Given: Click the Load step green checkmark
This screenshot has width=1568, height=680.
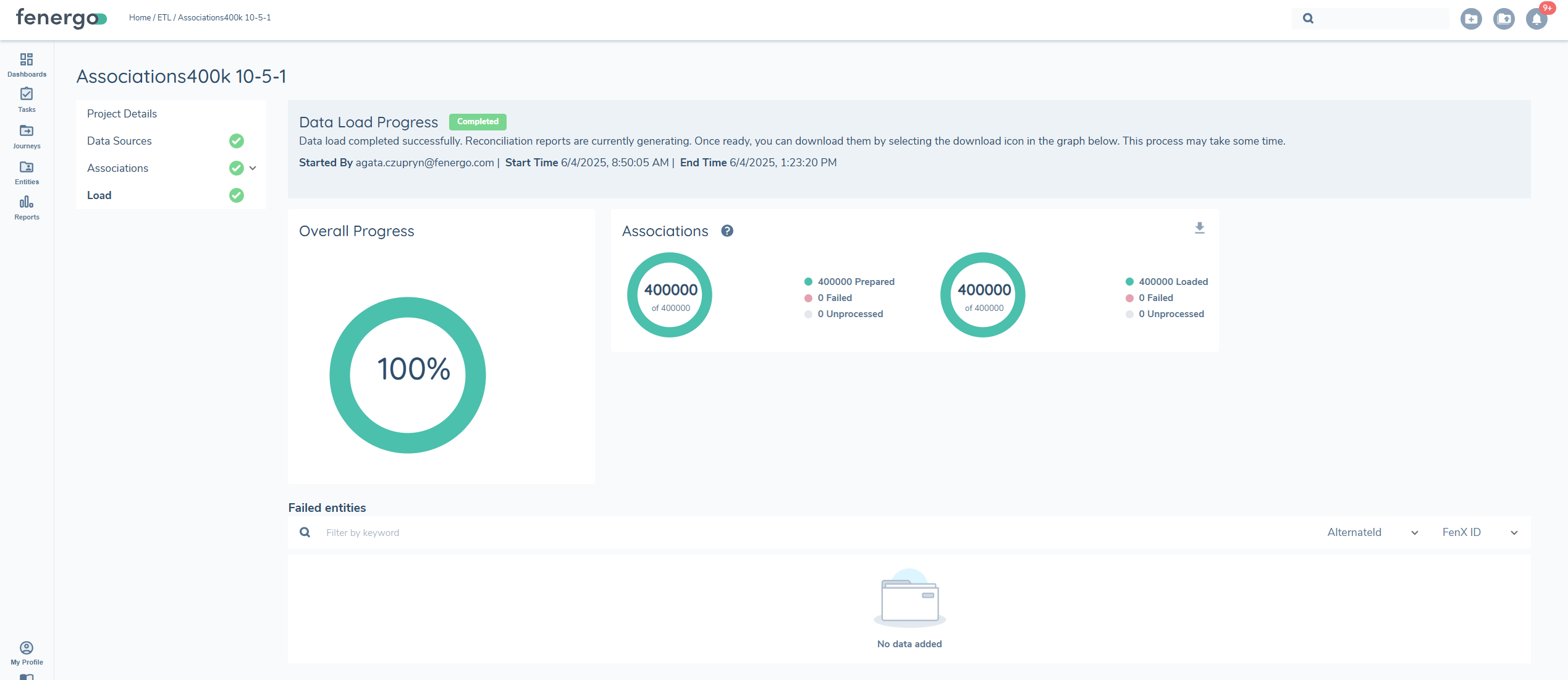Looking at the screenshot, I should tap(237, 195).
